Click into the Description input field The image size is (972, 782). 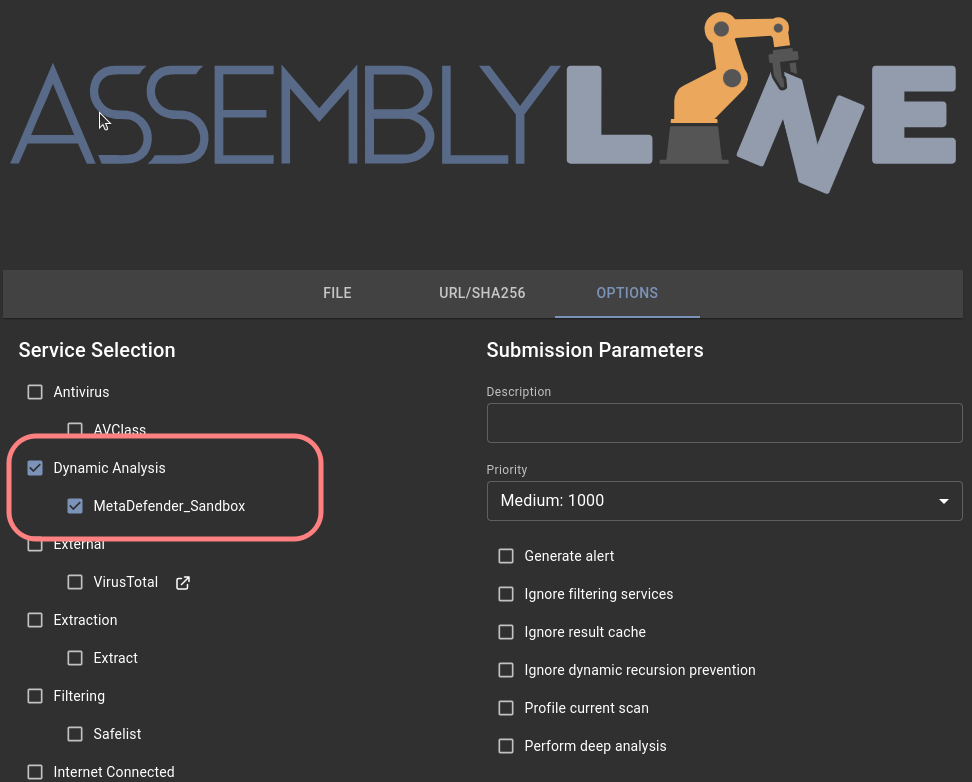click(x=724, y=423)
